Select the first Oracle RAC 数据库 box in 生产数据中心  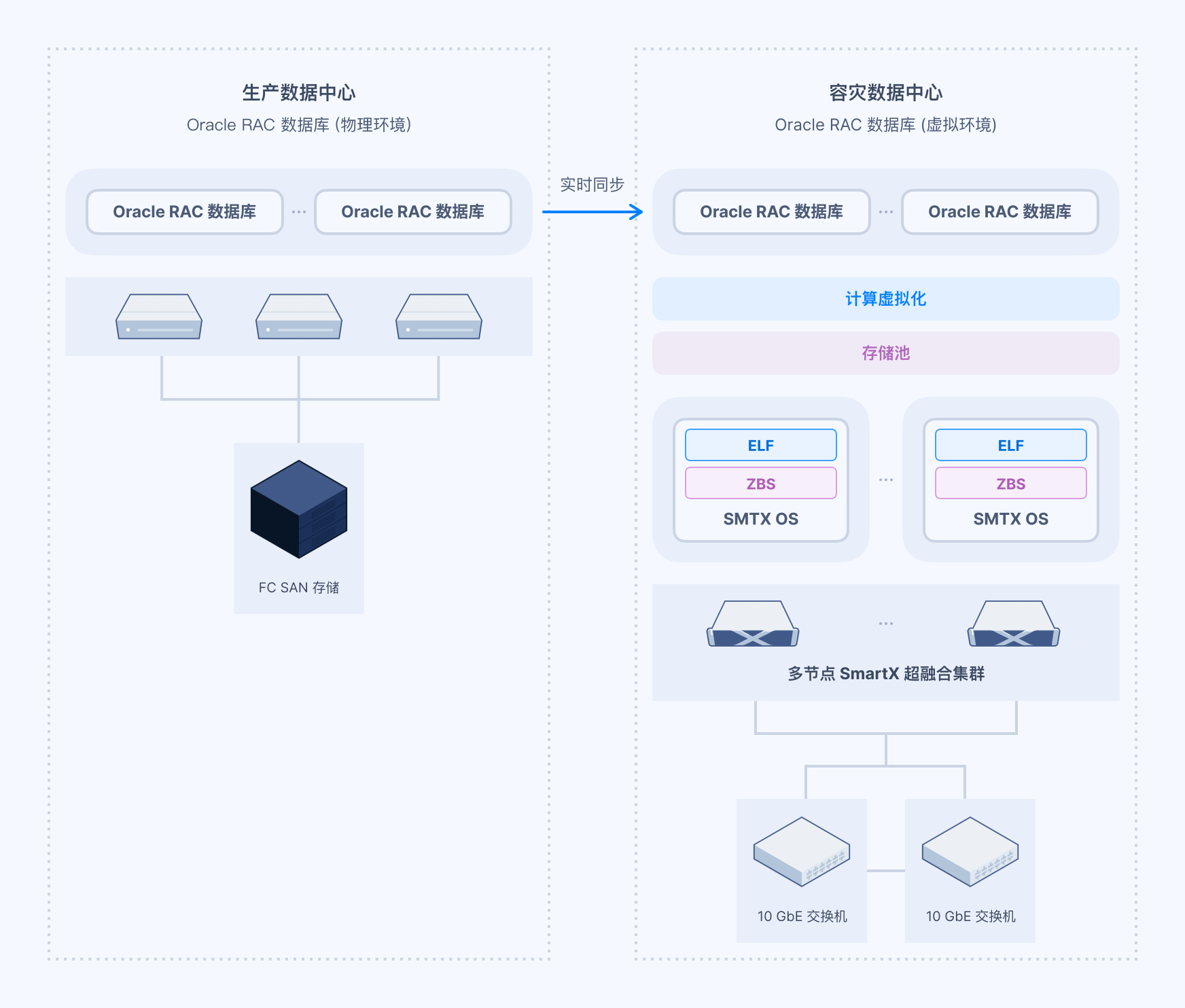pos(185,212)
